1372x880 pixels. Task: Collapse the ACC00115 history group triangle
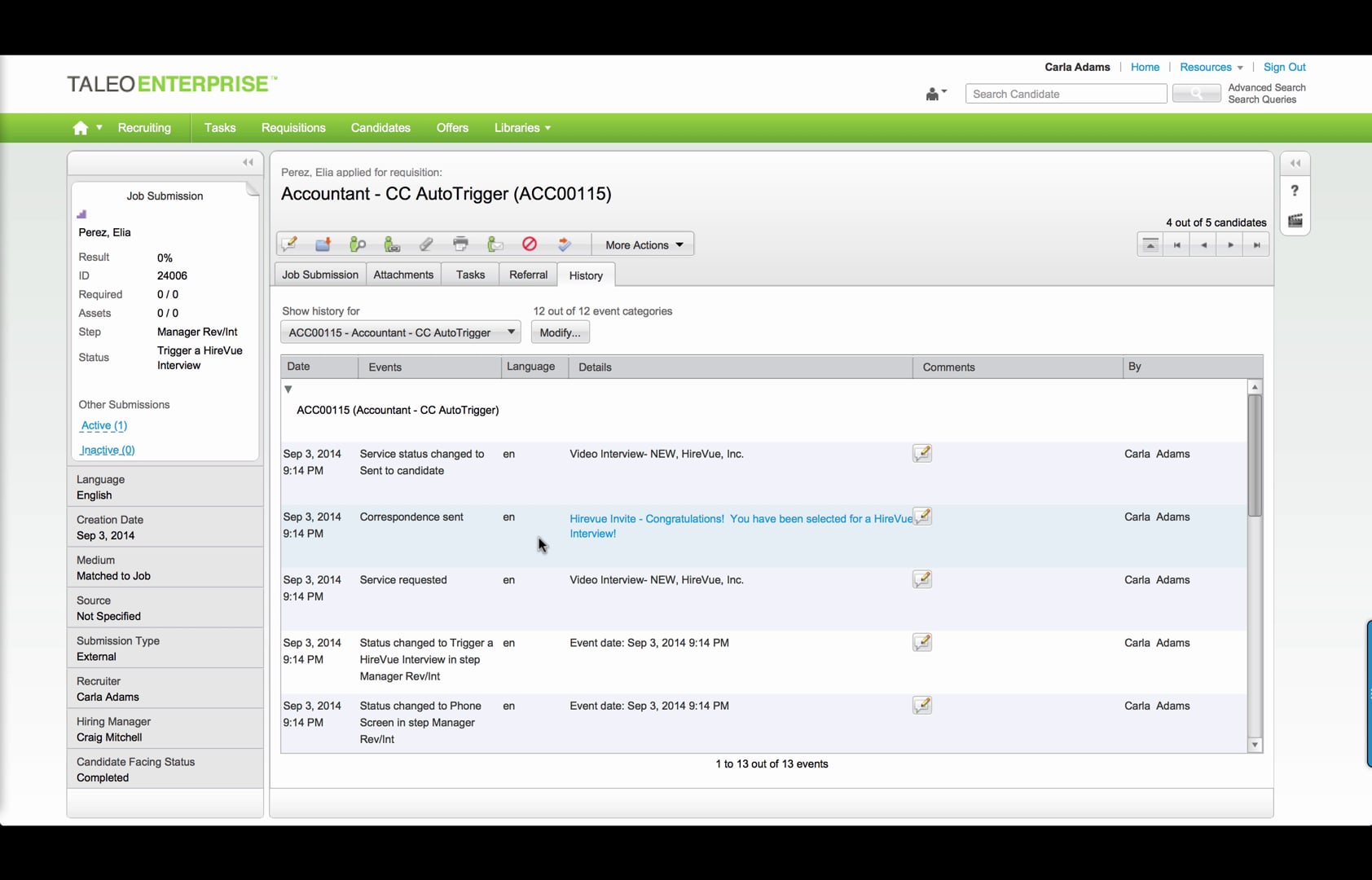pyautogui.click(x=288, y=389)
